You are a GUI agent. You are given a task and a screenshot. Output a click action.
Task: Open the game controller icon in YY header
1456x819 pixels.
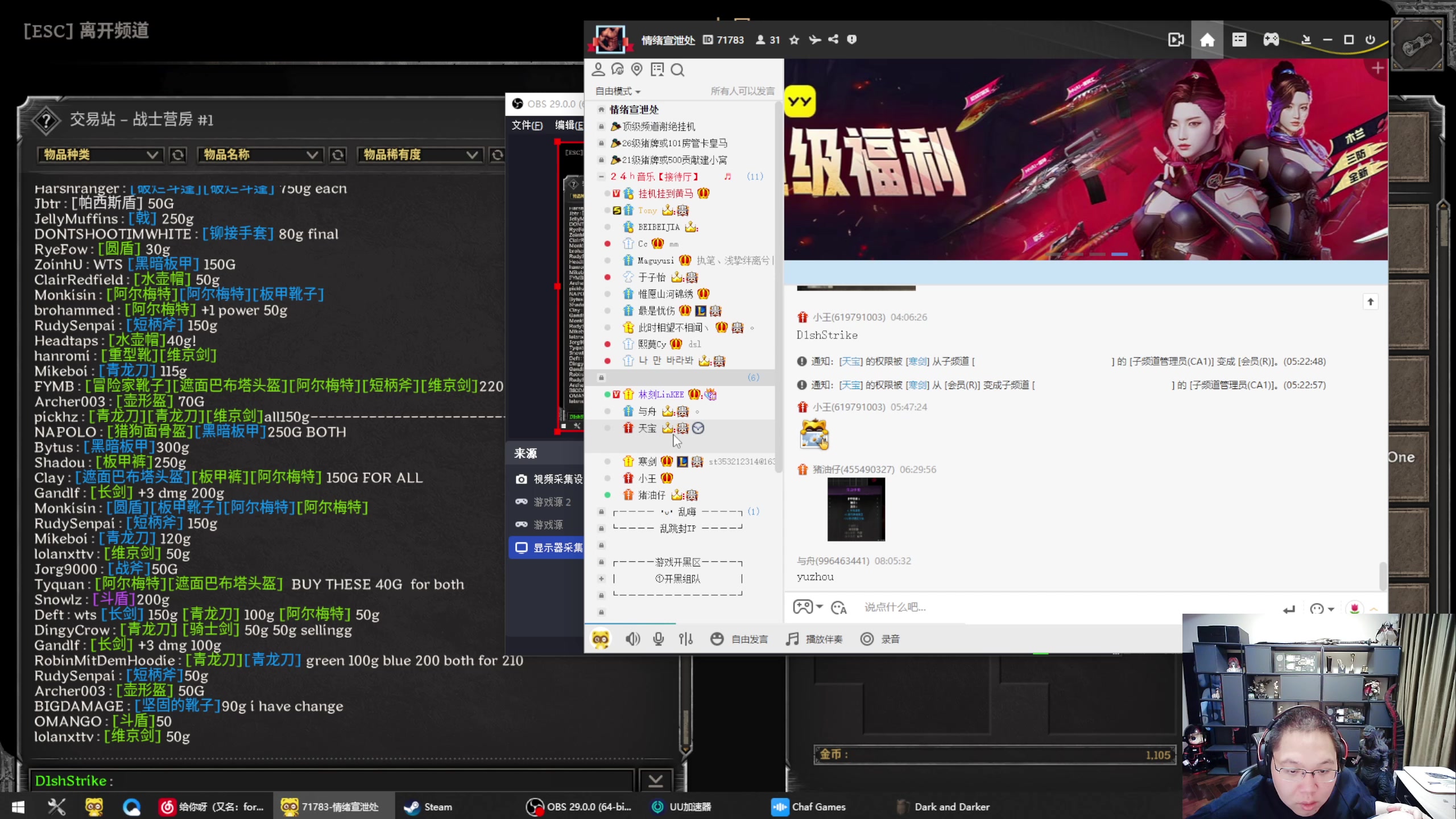(x=1271, y=40)
